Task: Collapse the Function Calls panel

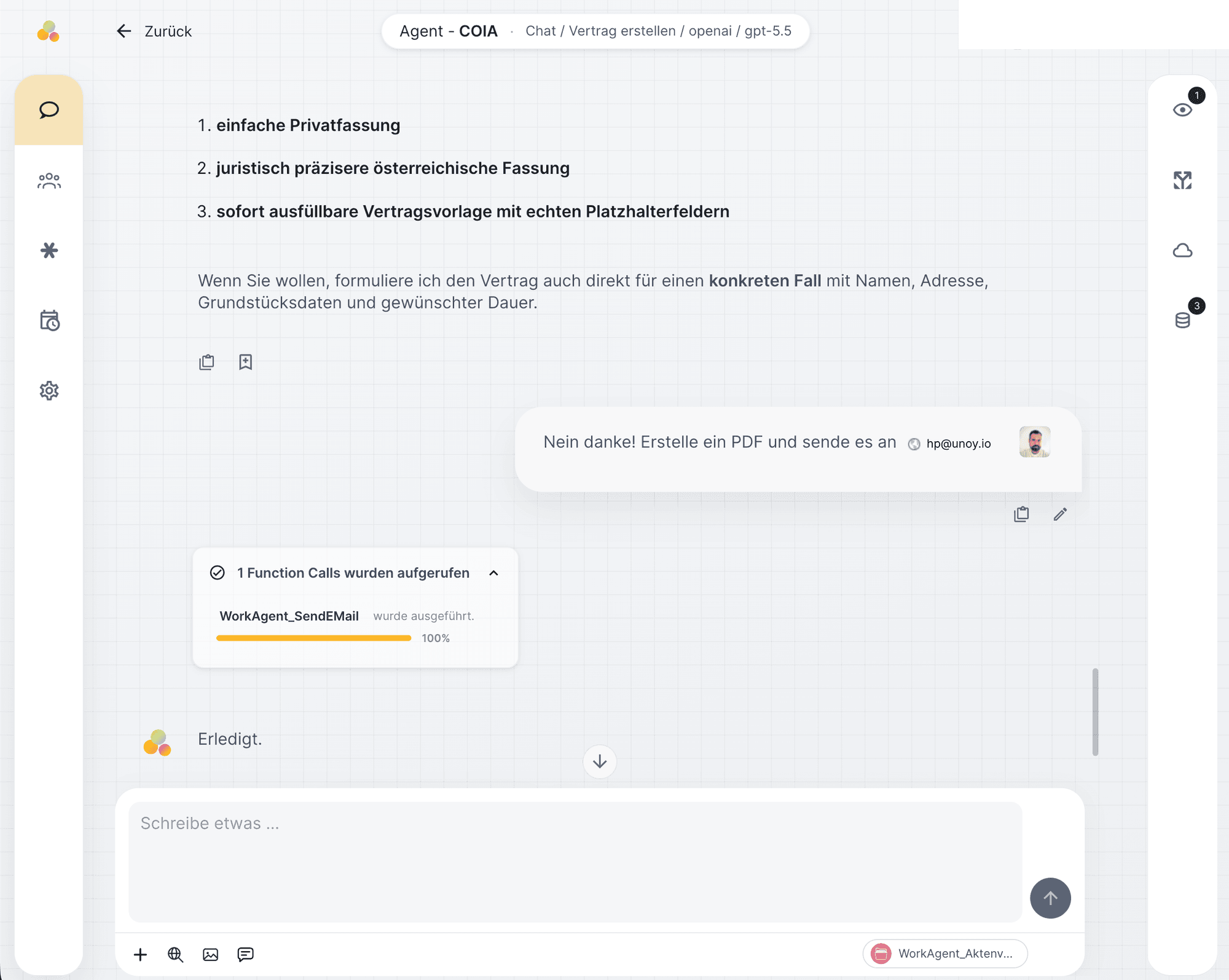Action: click(493, 573)
